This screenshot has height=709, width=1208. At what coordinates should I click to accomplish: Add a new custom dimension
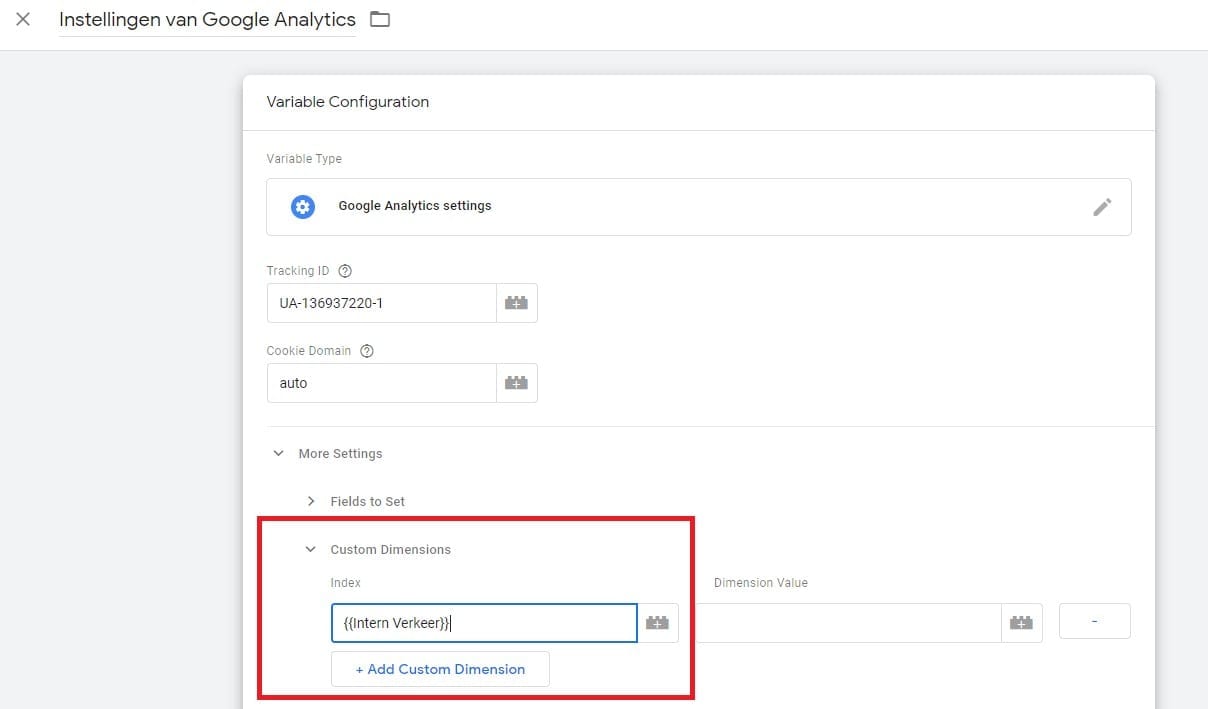click(440, 669)
